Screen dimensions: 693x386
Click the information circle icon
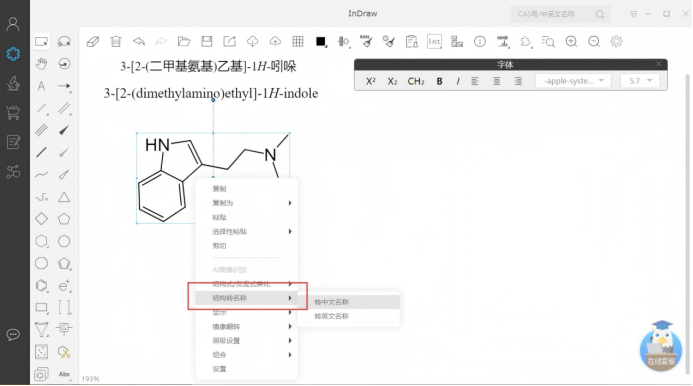[x=480, y=42]
